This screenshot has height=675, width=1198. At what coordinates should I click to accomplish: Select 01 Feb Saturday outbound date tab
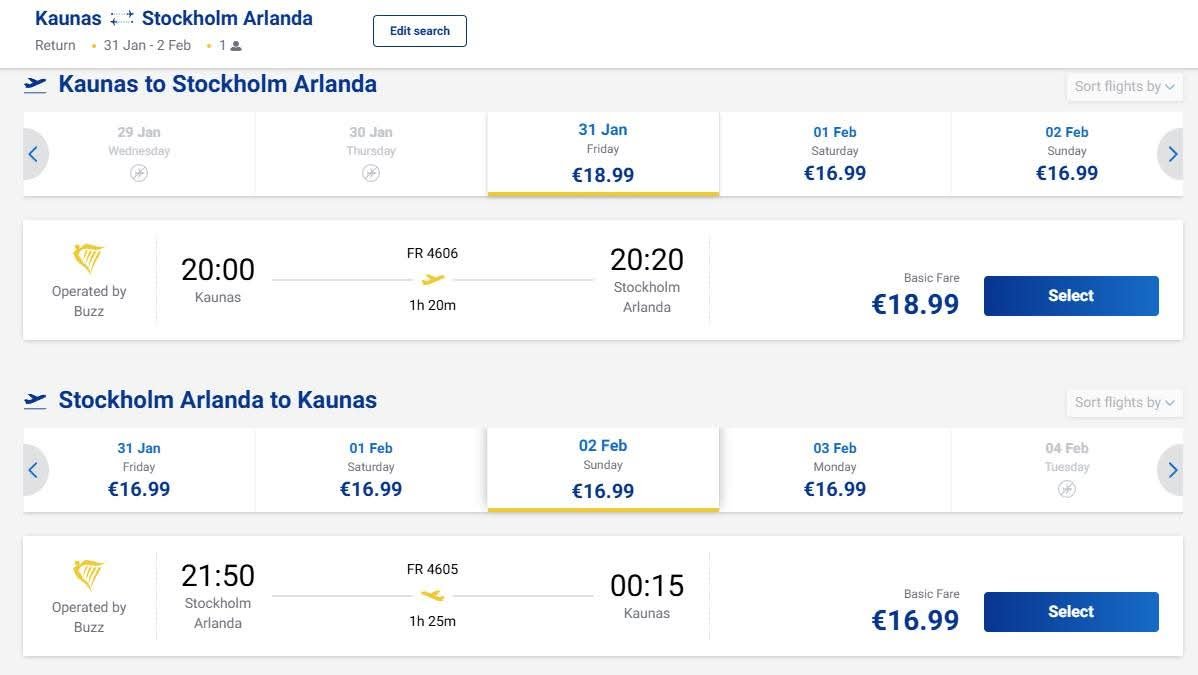coord(834,154)
